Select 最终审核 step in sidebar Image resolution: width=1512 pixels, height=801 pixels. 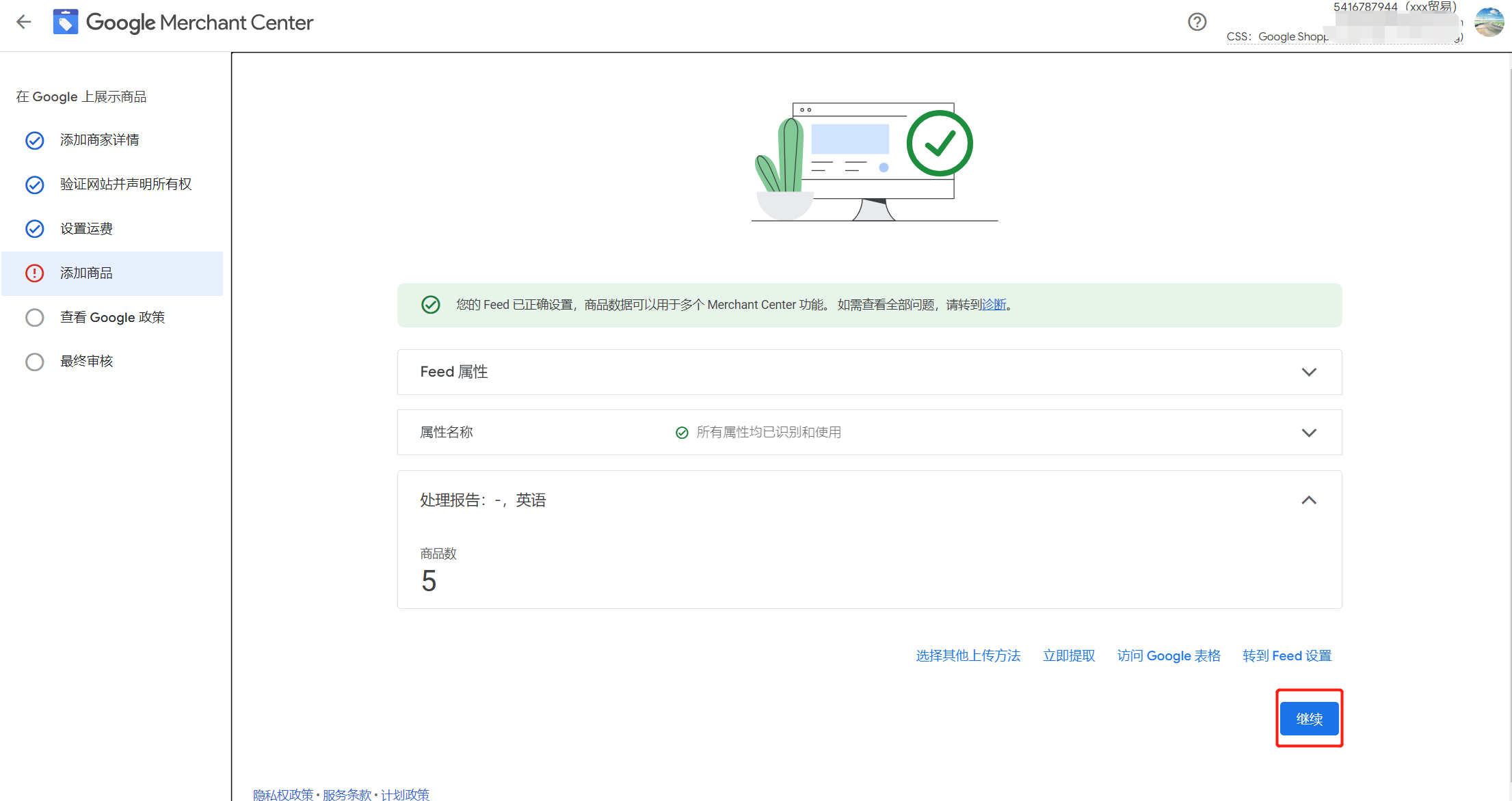[112, 362]
